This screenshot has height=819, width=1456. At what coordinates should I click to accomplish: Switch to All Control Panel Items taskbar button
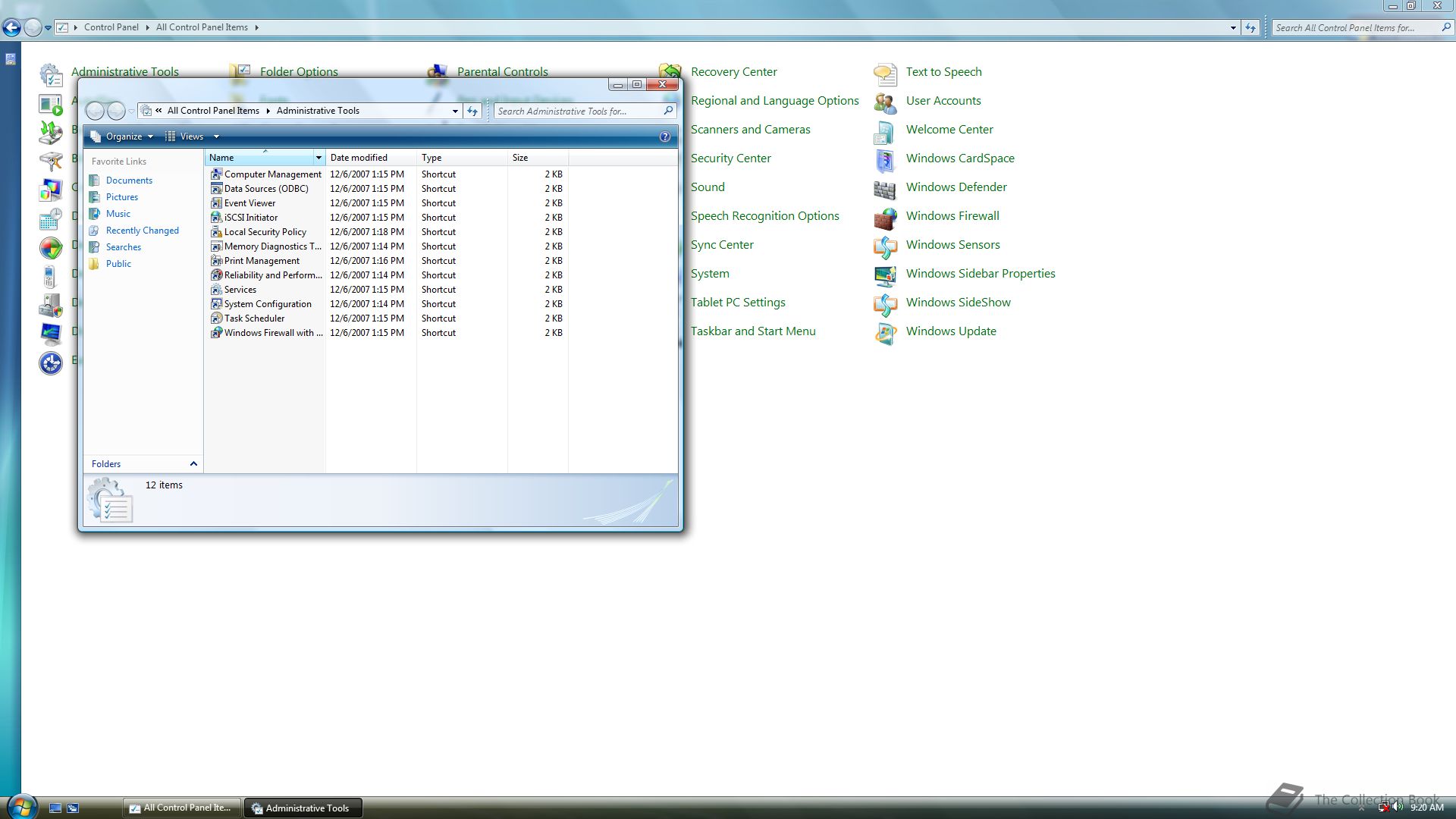coord(182,808)
